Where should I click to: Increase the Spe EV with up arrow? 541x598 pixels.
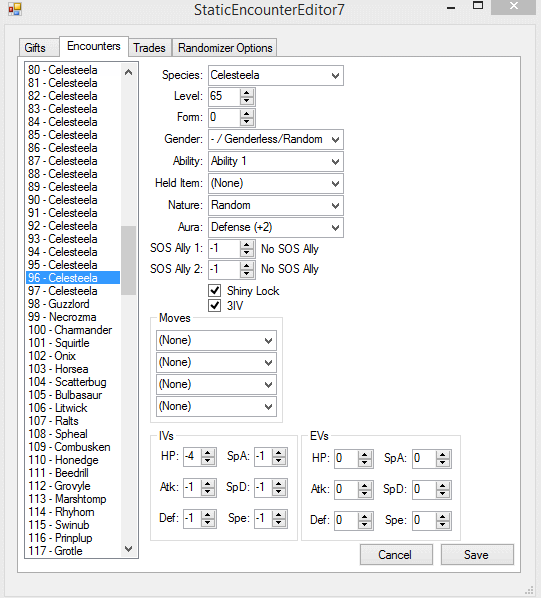pyautogui.click(x=443, y=516)
